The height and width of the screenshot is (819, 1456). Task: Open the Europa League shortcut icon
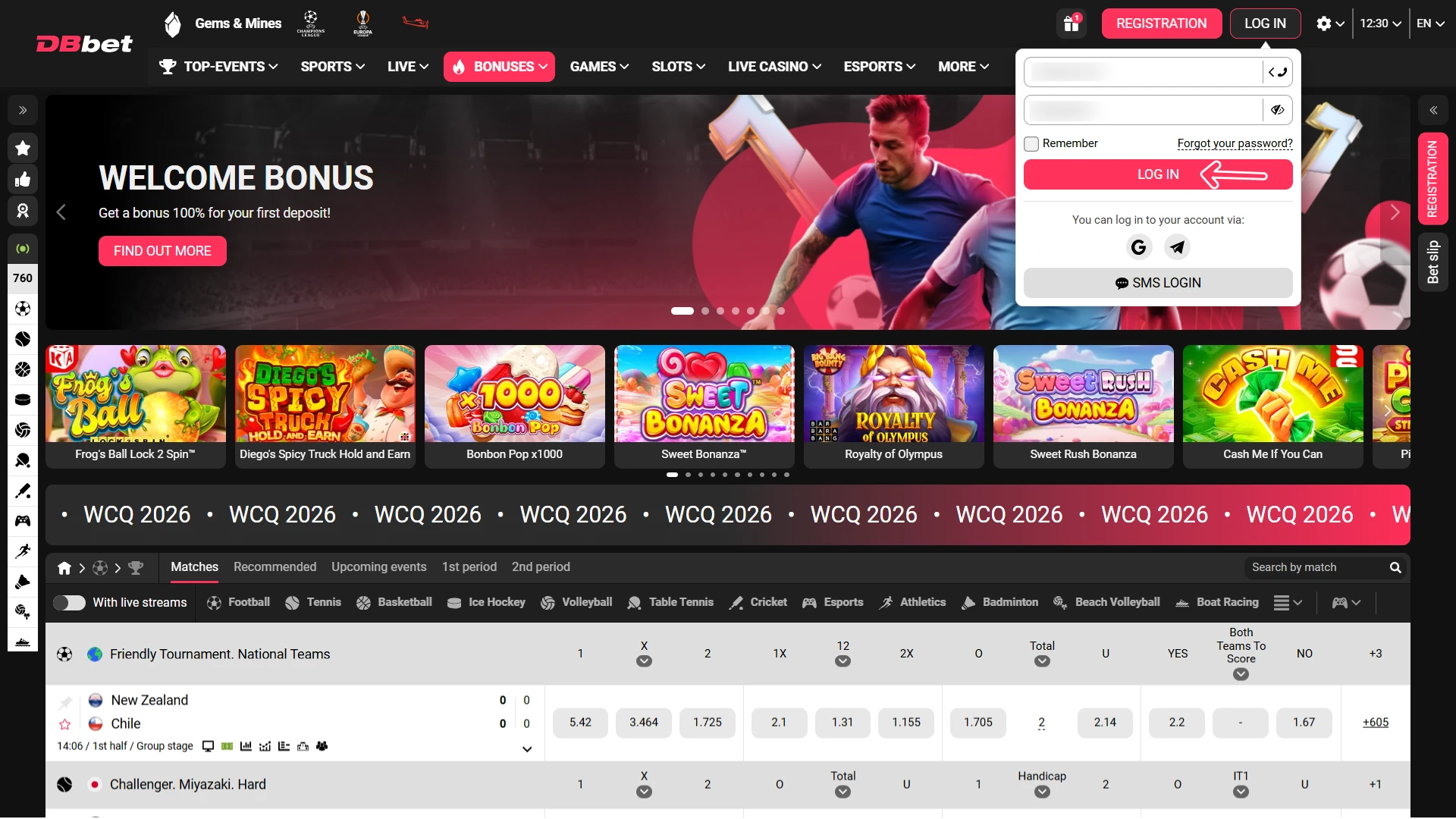[x=362, y=24]
